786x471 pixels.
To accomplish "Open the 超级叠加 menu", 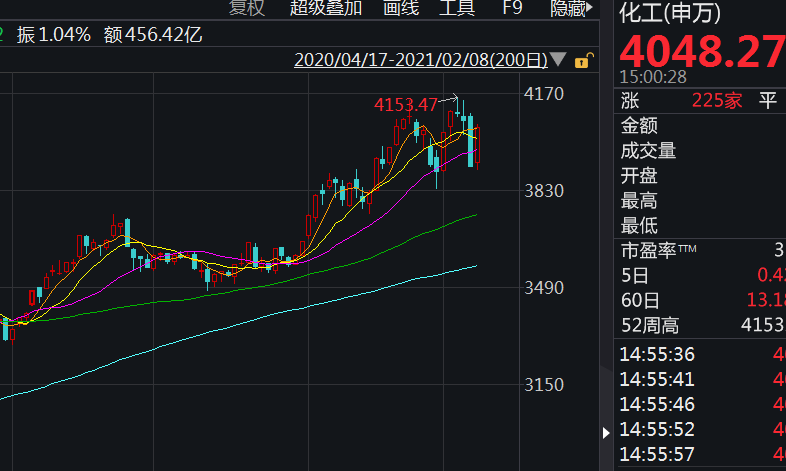I will pyautogui.click(x=326, y=9).
